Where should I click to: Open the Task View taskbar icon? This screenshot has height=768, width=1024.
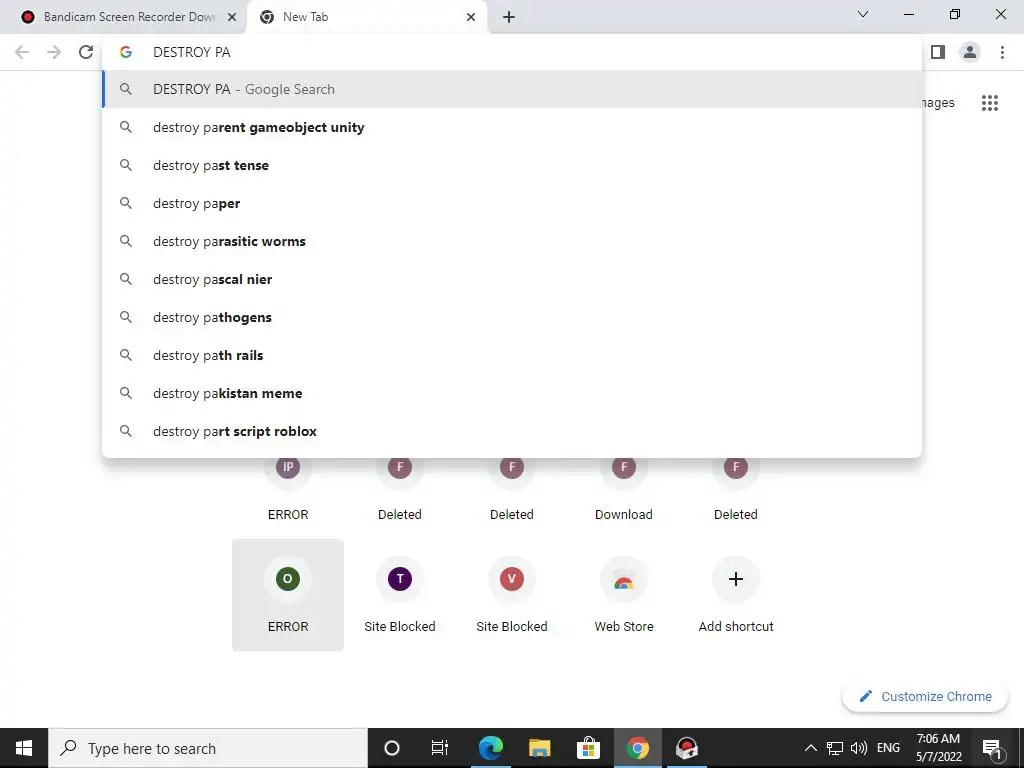tap(440, 748)
